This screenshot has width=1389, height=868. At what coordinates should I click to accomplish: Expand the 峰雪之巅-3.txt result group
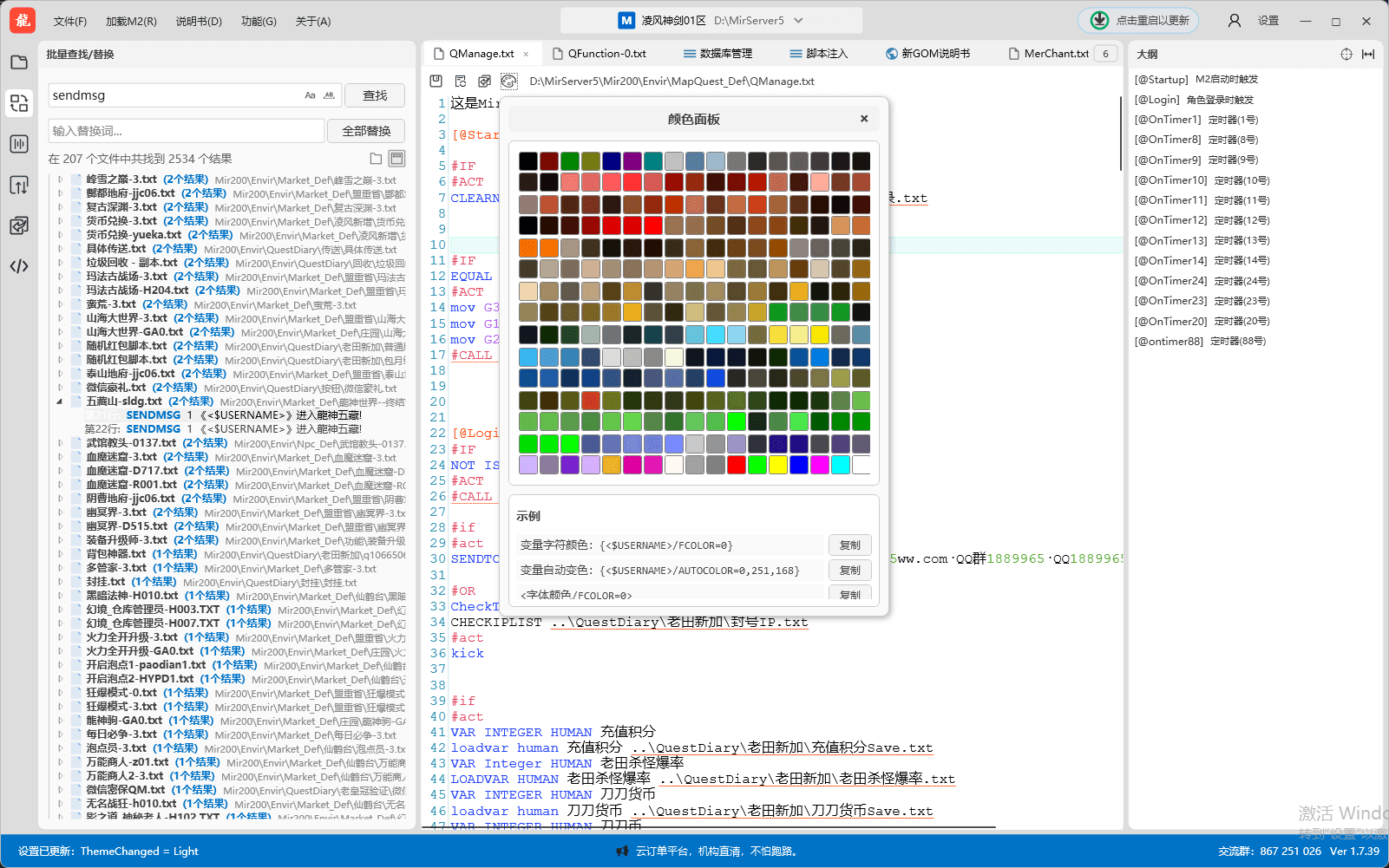click(60, 180)
